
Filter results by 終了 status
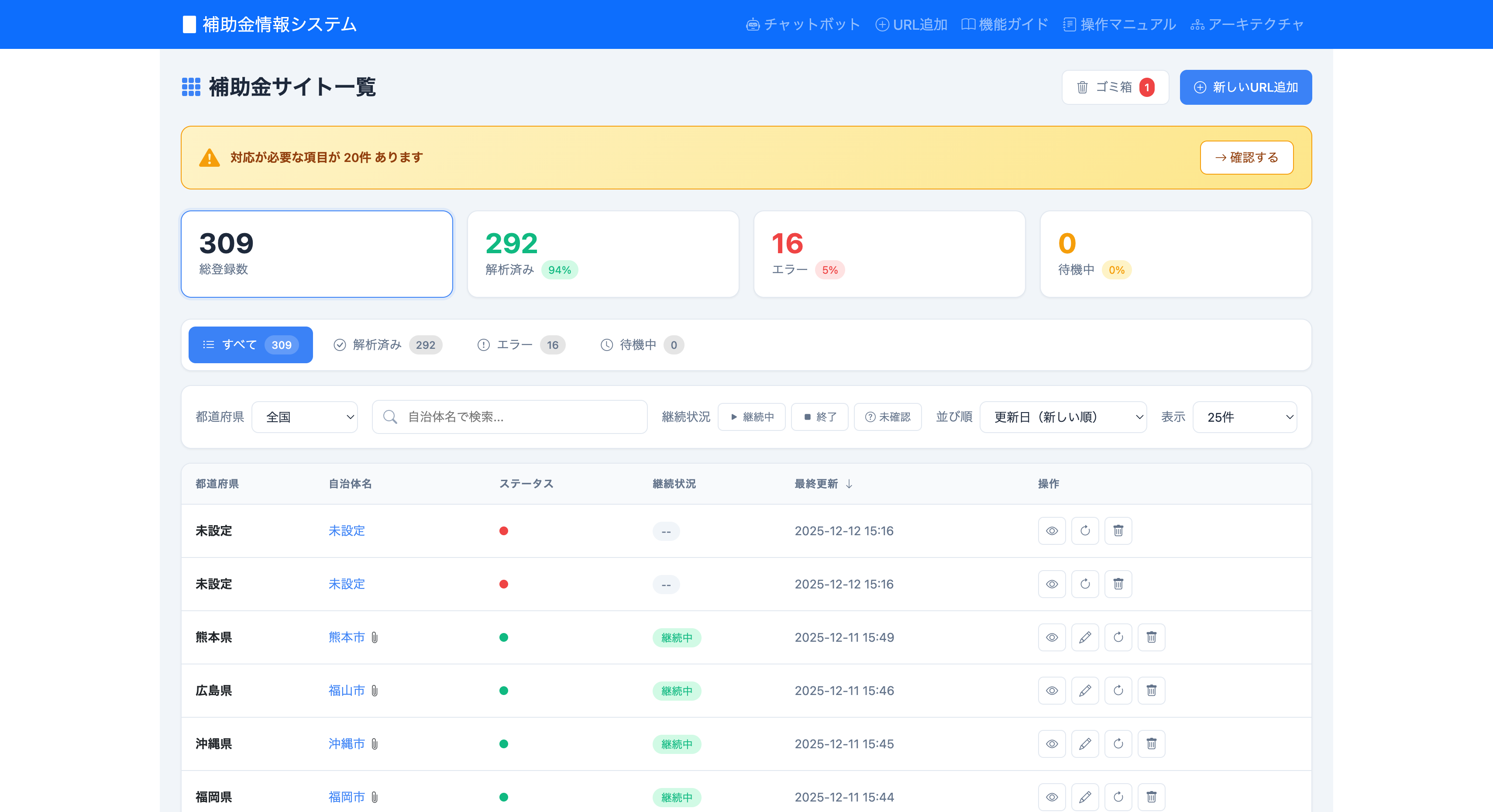click(819, 417)
